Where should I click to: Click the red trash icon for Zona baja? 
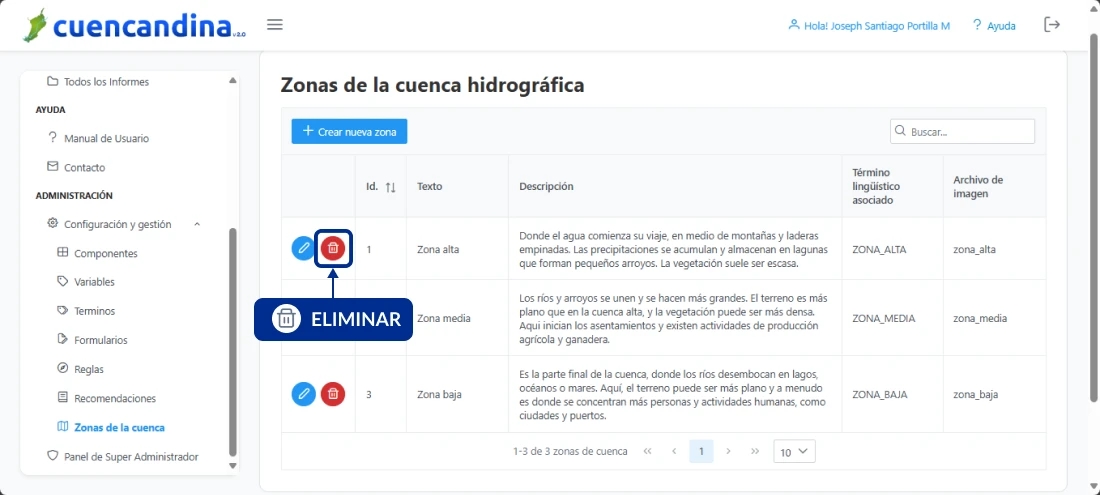[x=333, y=394]
